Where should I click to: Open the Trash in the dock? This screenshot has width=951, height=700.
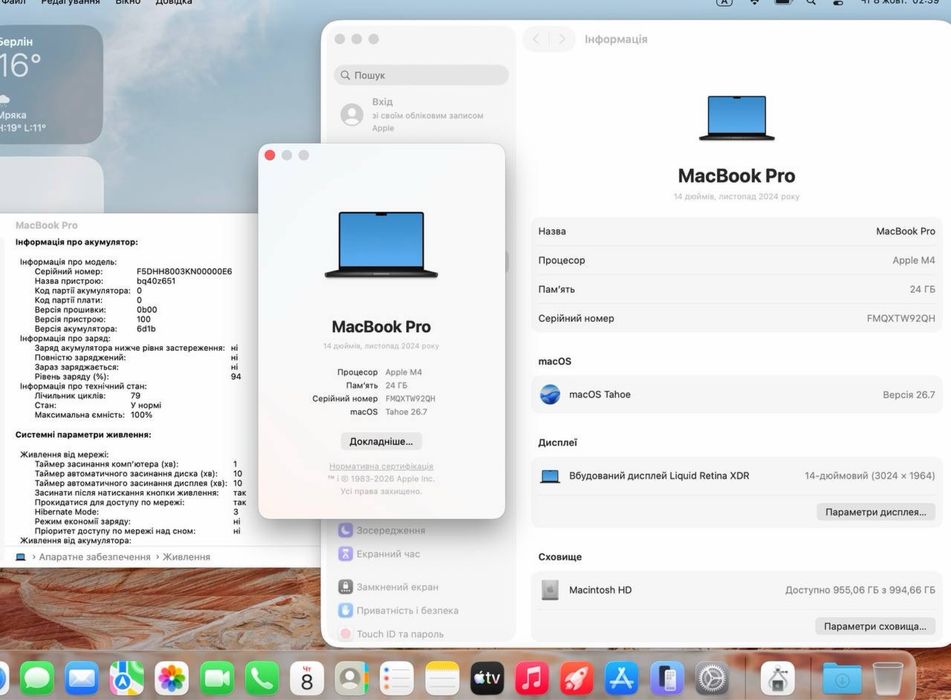(887, 678)
